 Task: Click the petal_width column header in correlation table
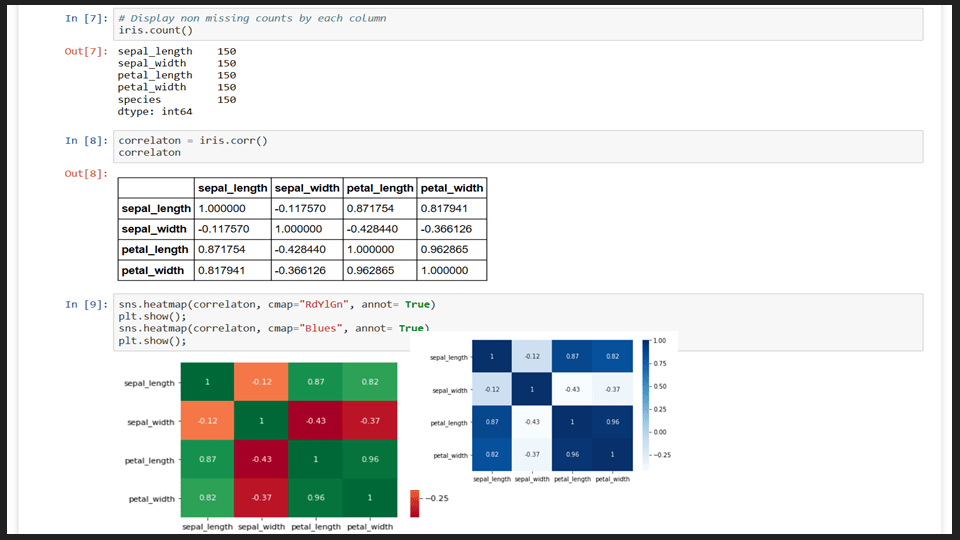point(452,188)
